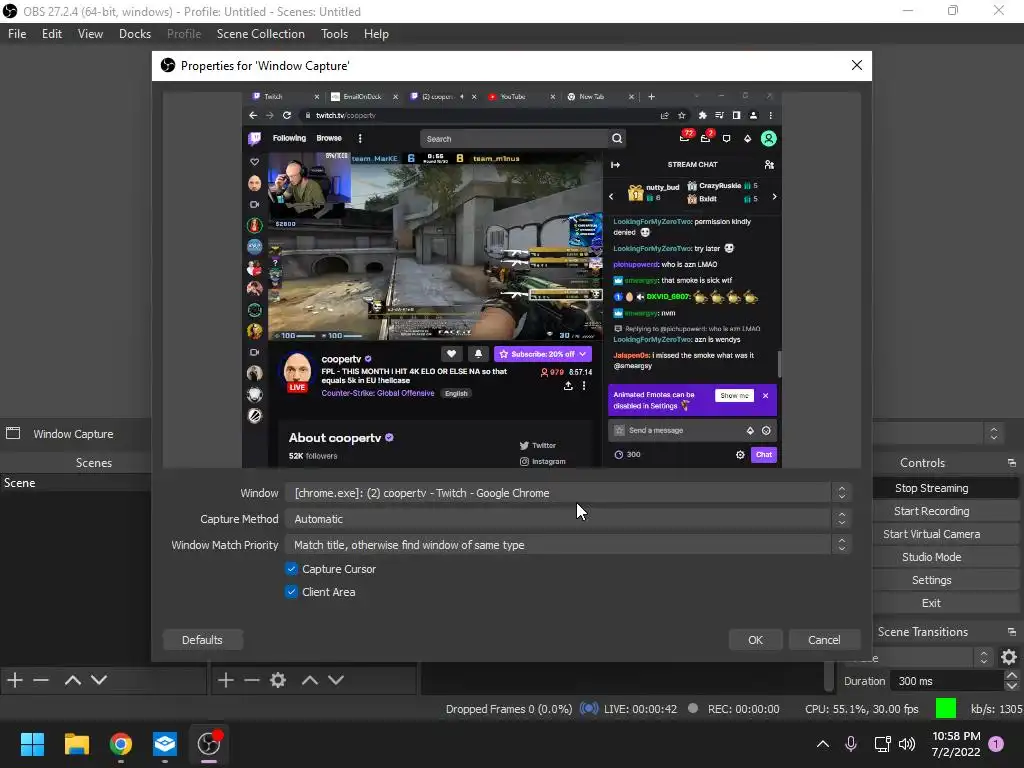Add a new scene with plus icon
This screenshot has height=768, width=1024.
coord(15,680)
